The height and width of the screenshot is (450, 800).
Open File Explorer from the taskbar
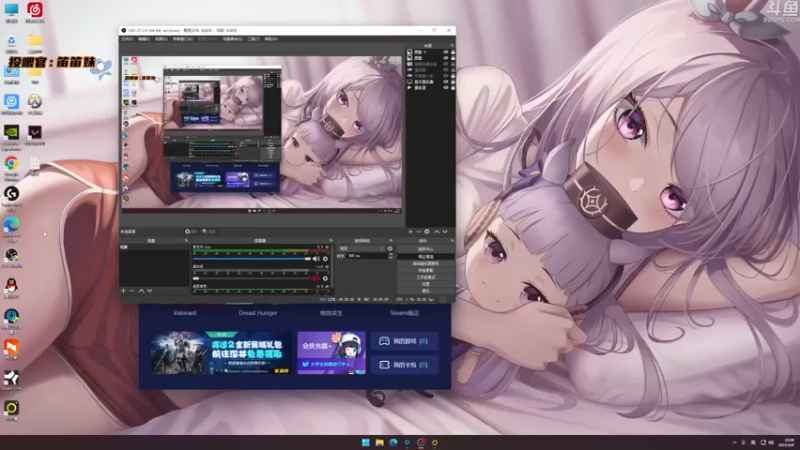point(379,442)
